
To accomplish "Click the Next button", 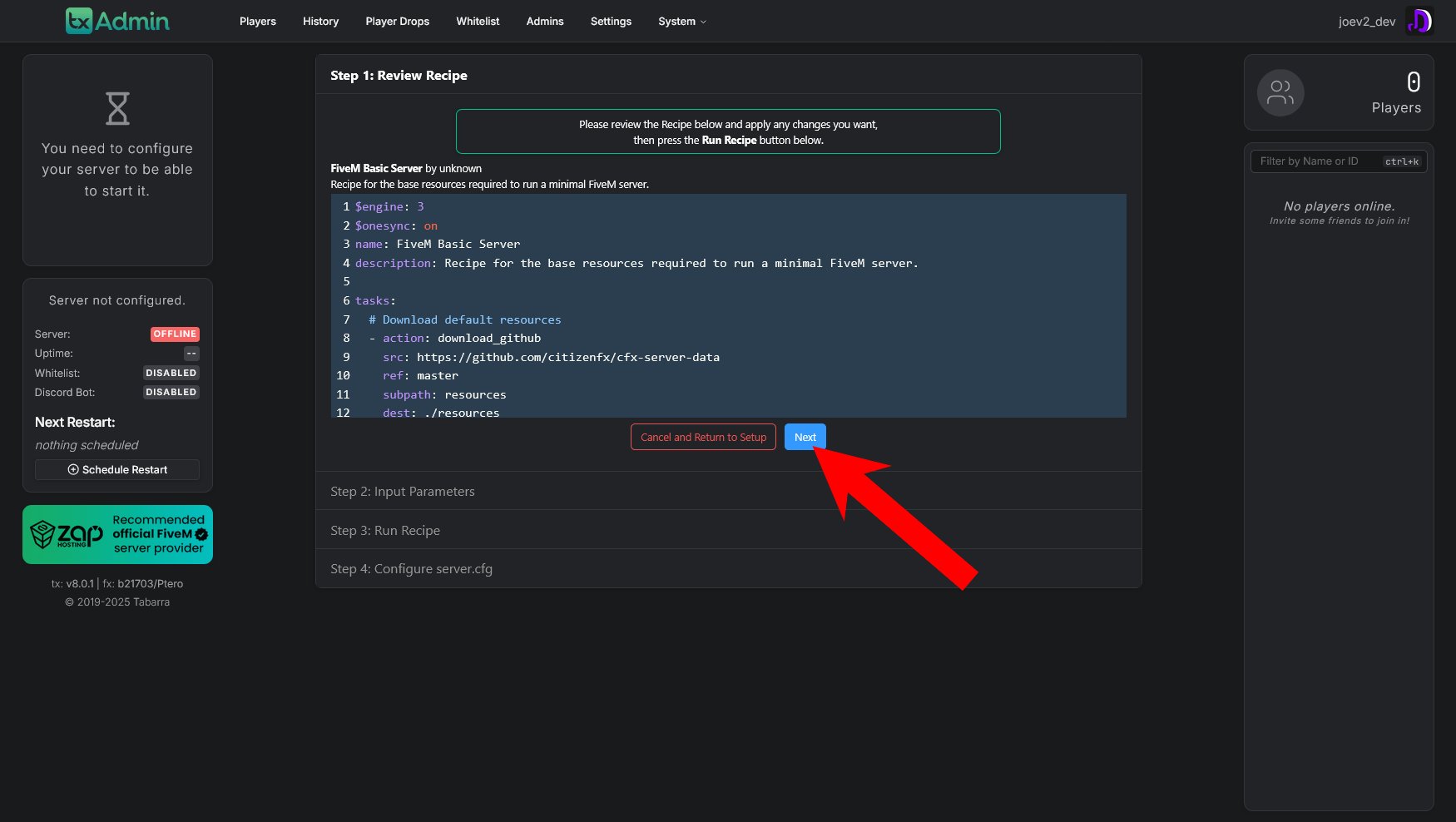I will click(x=805, y=437).
